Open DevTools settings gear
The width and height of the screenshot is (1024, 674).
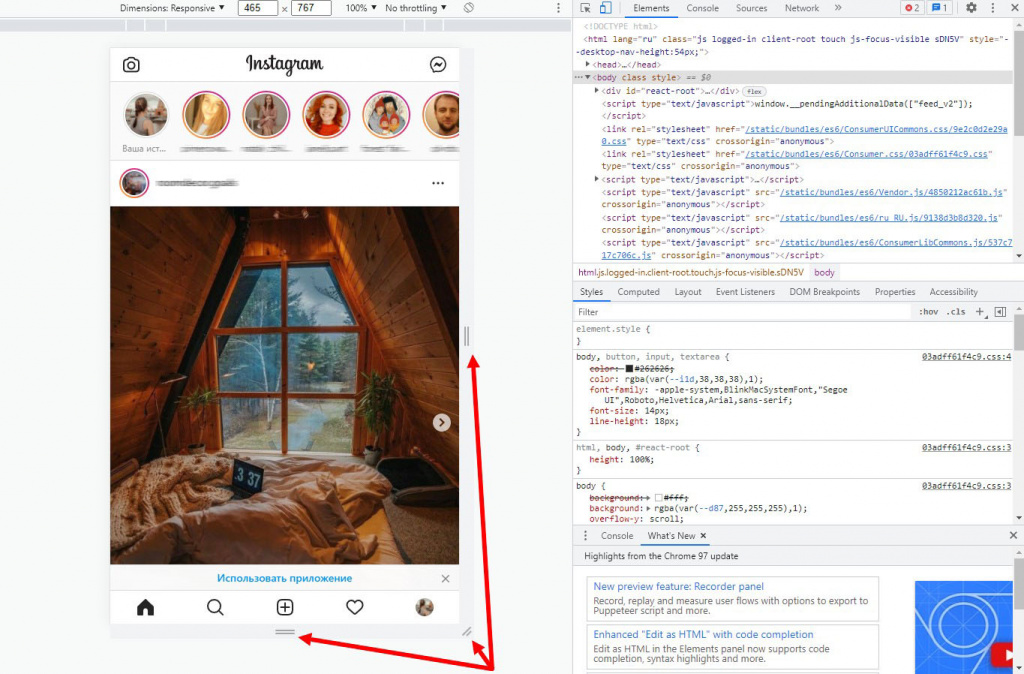(x=971, y=8)
